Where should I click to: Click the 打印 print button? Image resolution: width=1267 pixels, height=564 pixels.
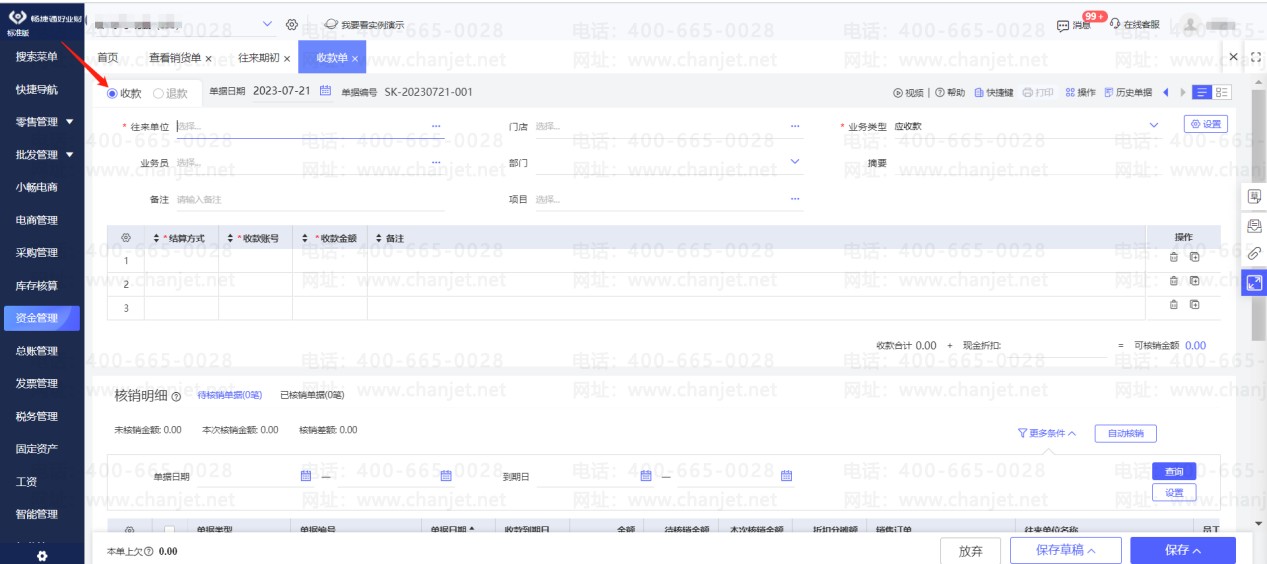(x=1038, y=93)
